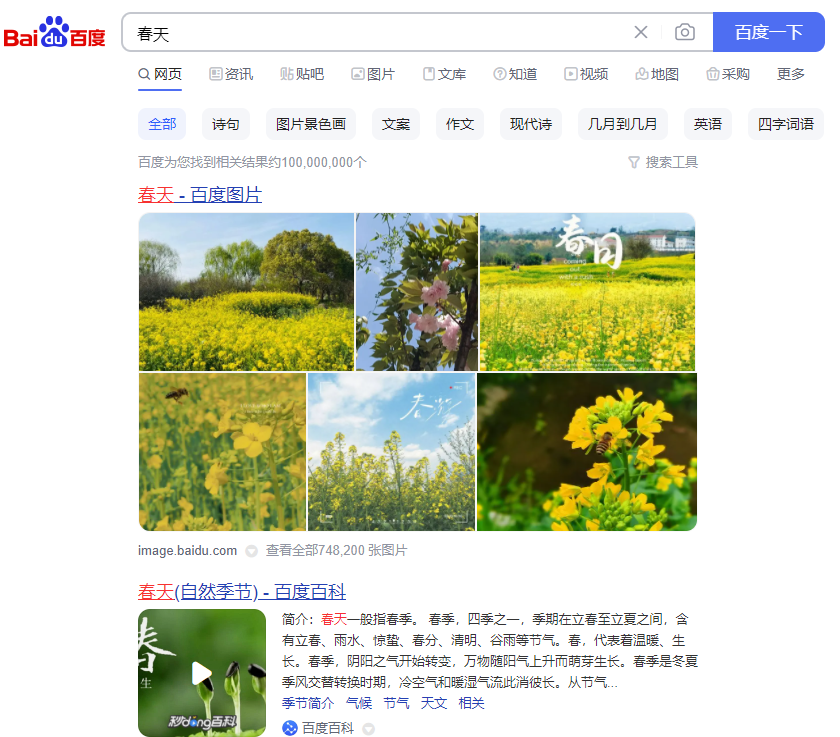Screen dimensions: 840x737
Task: Select the 英语 filter chip
Action: [x=707, y=123]
